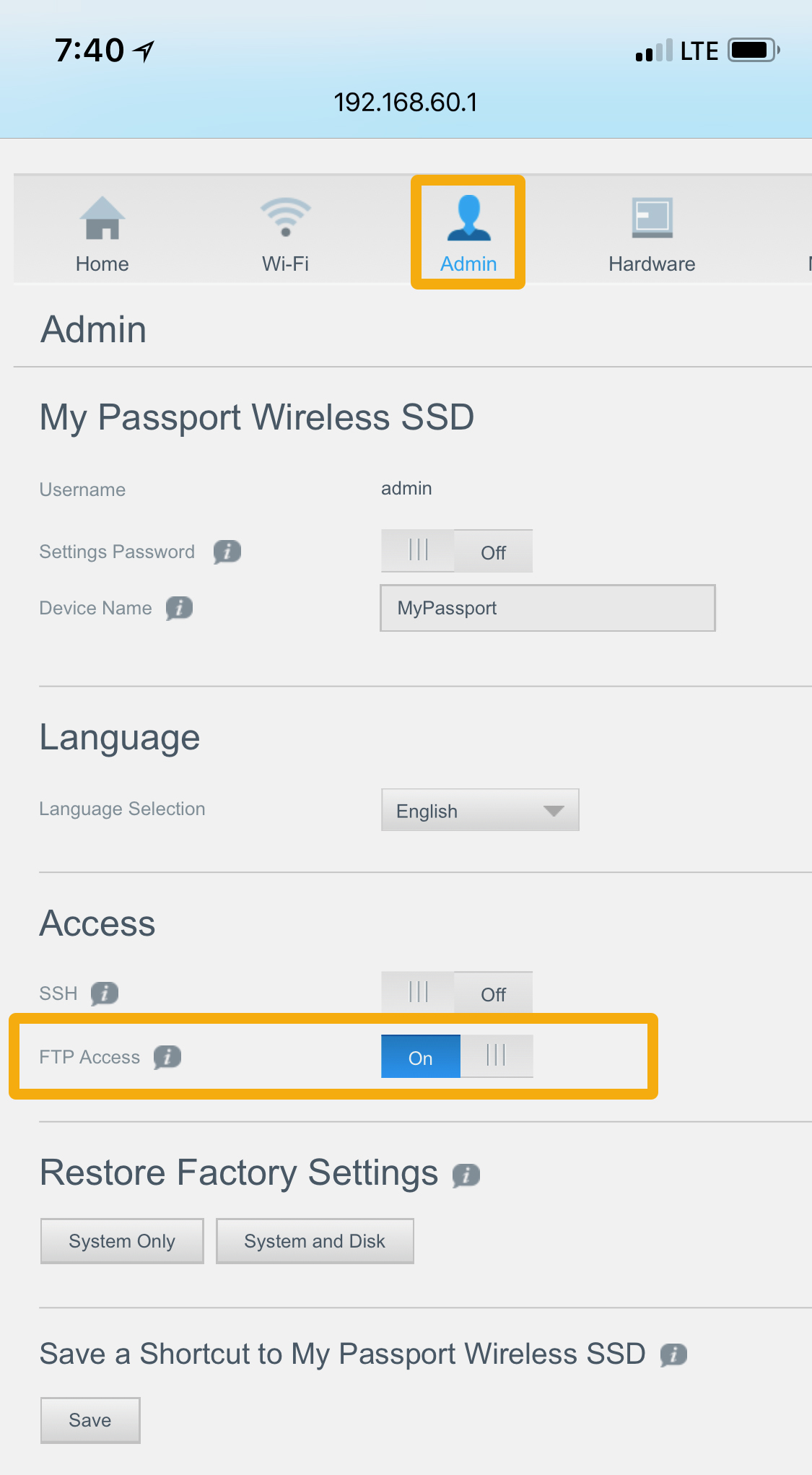812x1475 pixels.
Task: Disable the FTP Access toggle
Action: [456, 1057]
